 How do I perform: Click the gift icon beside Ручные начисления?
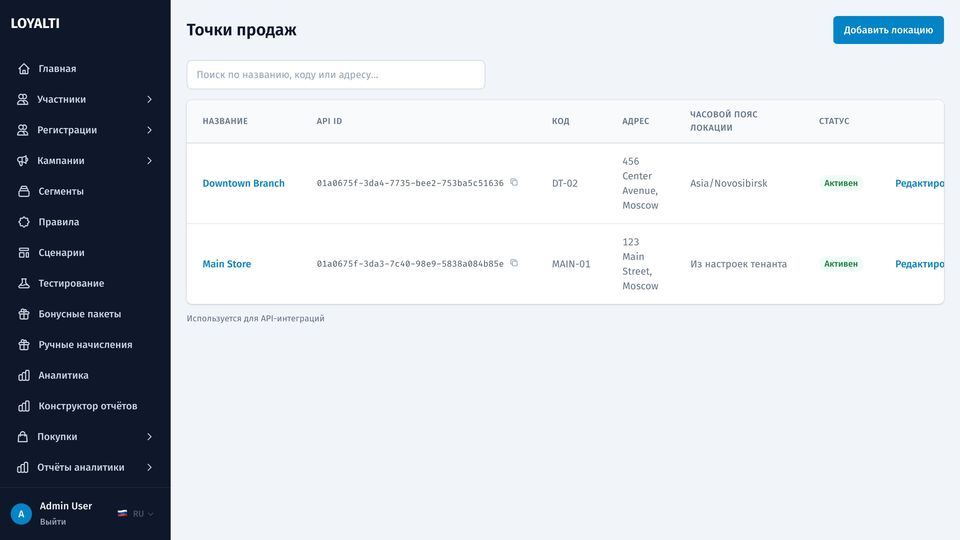pyautogui.click(x=24, y=345)
